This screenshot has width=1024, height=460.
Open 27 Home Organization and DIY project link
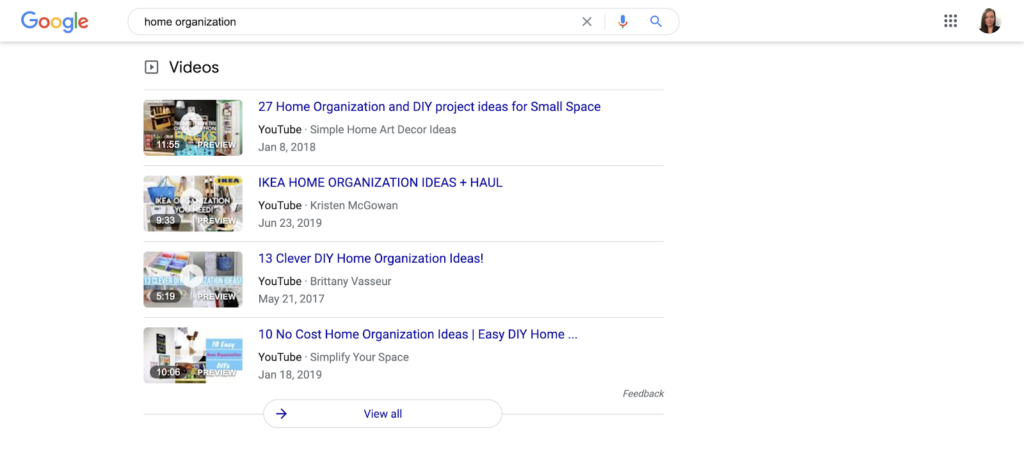click(429, 107)
